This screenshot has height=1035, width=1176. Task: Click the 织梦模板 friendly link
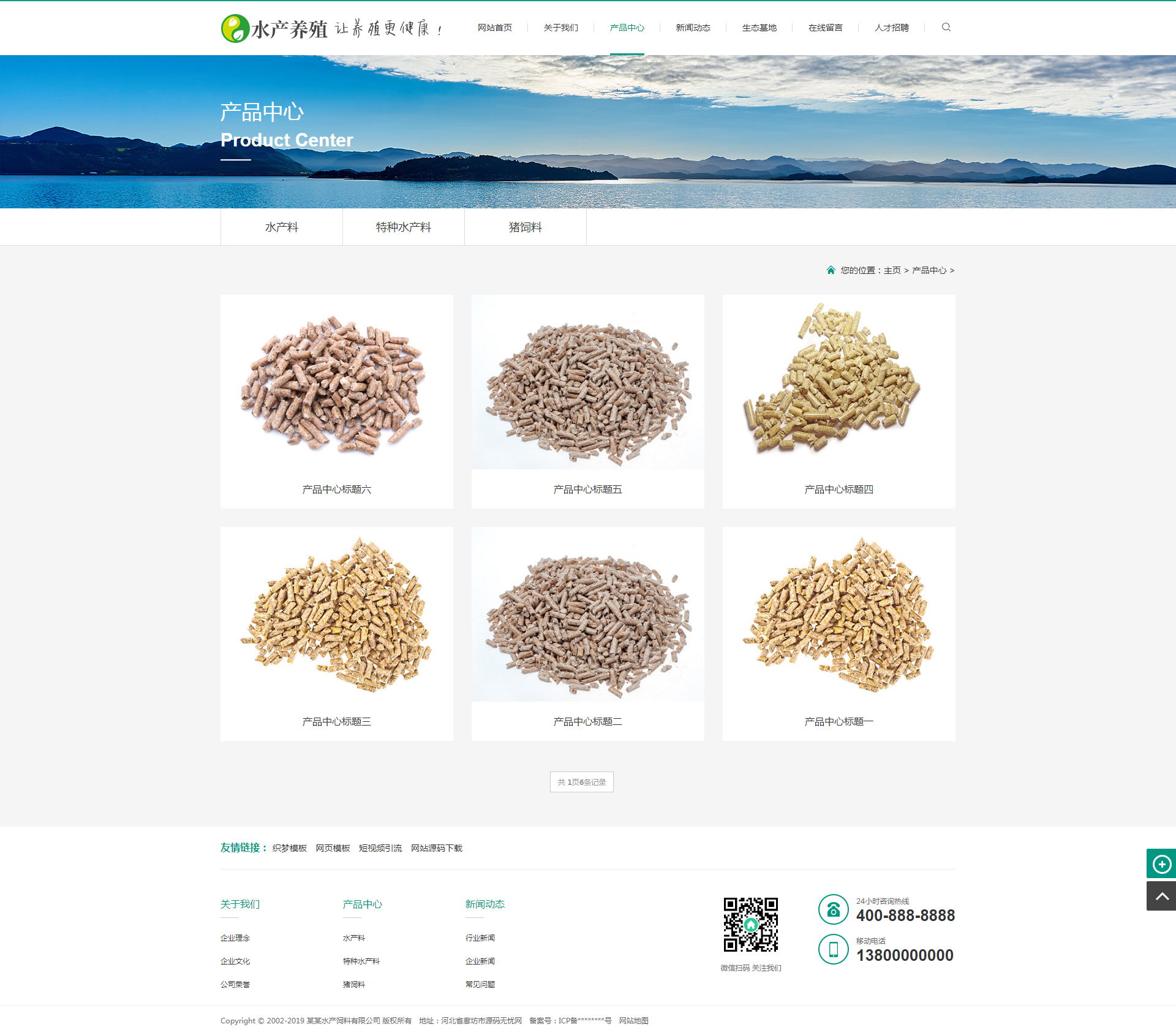point(289,848)
